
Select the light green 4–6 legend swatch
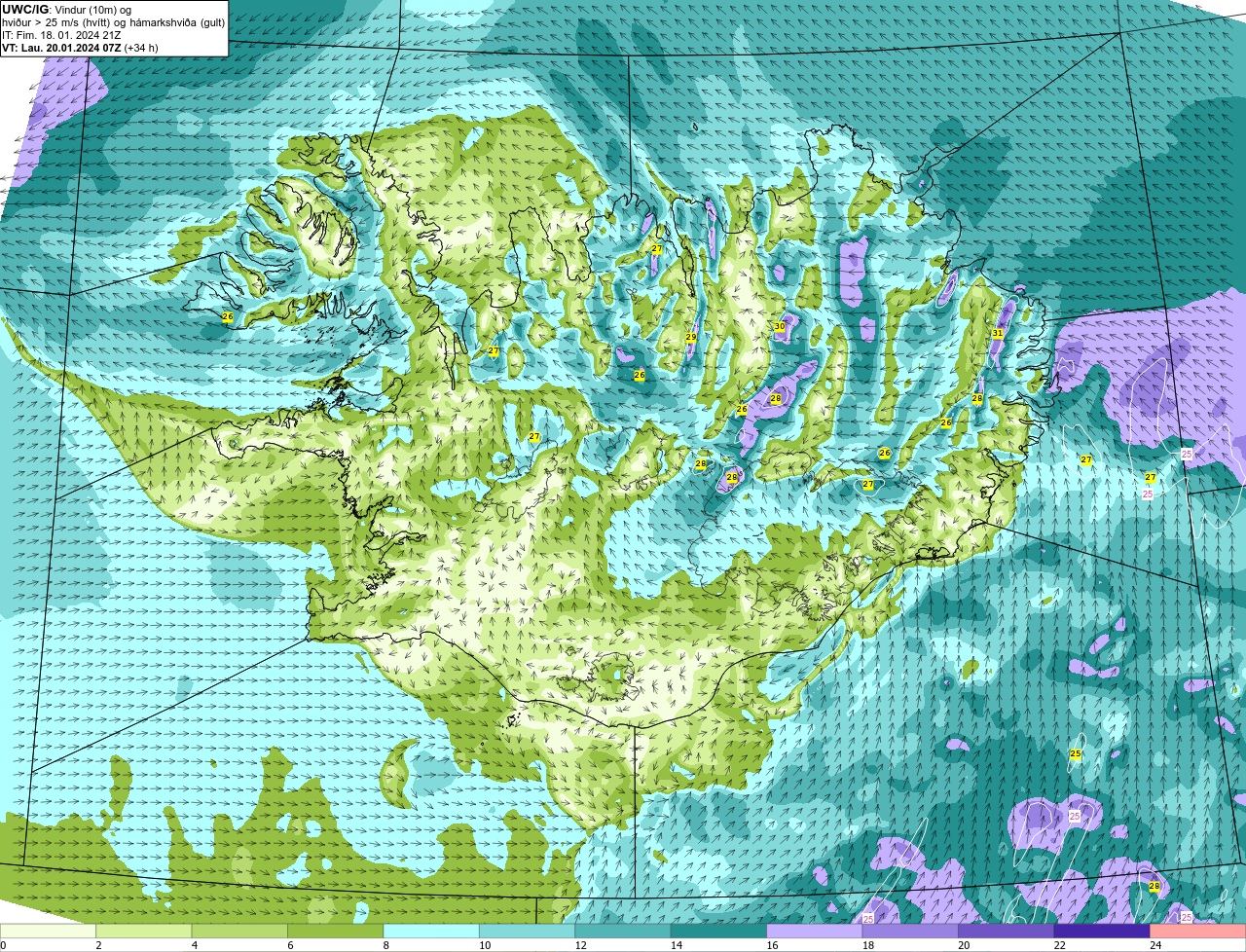point(239,931)
